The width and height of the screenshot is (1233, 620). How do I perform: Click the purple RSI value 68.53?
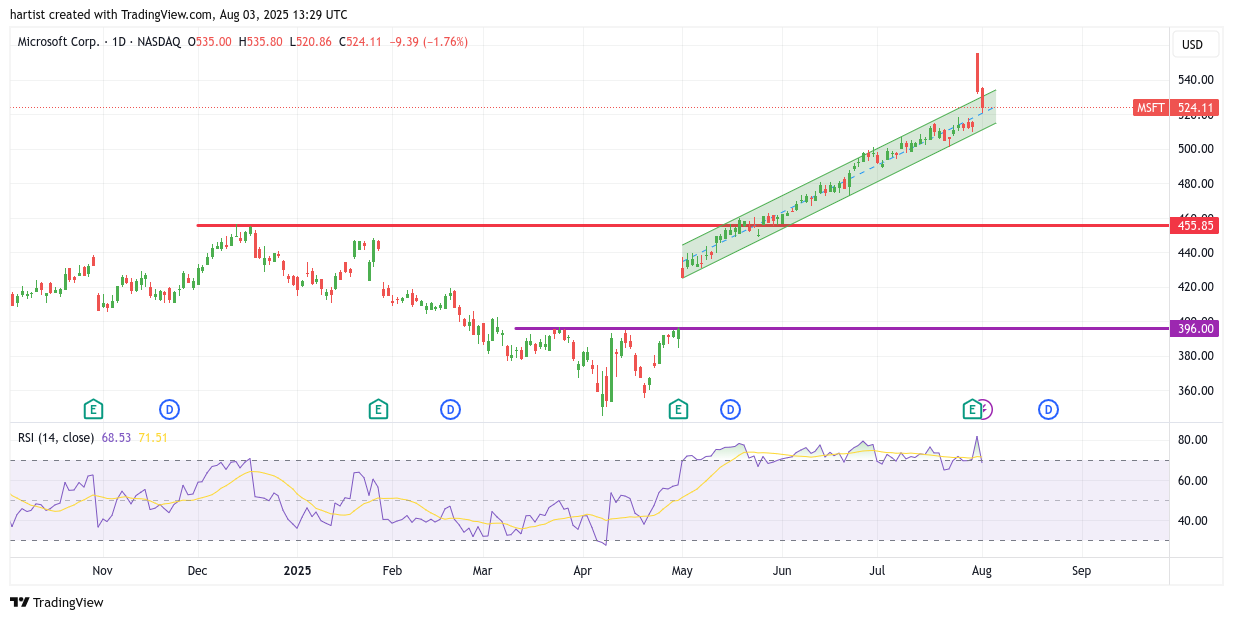[x=116, y=437]
